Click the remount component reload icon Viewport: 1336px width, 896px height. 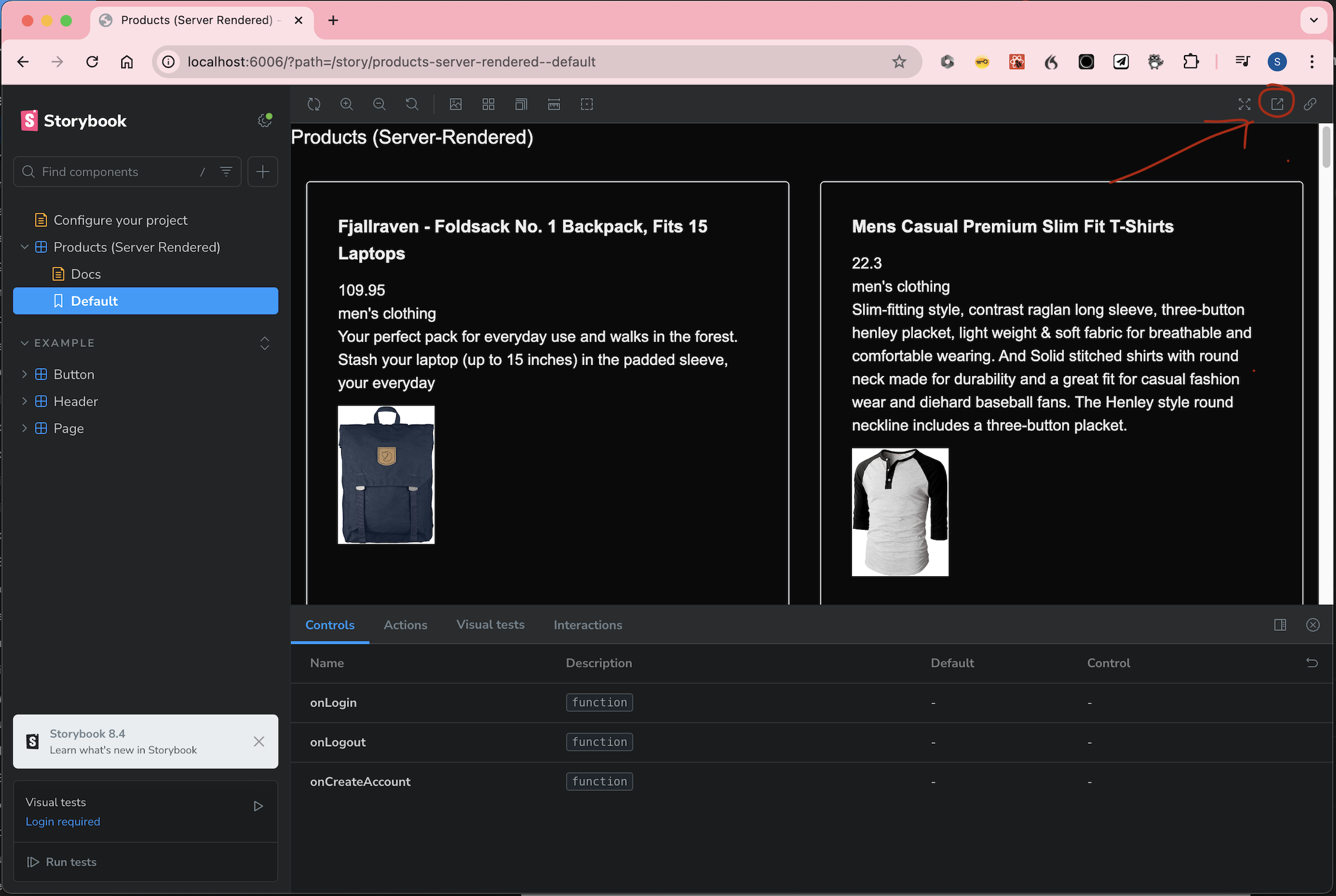[314, 104]
